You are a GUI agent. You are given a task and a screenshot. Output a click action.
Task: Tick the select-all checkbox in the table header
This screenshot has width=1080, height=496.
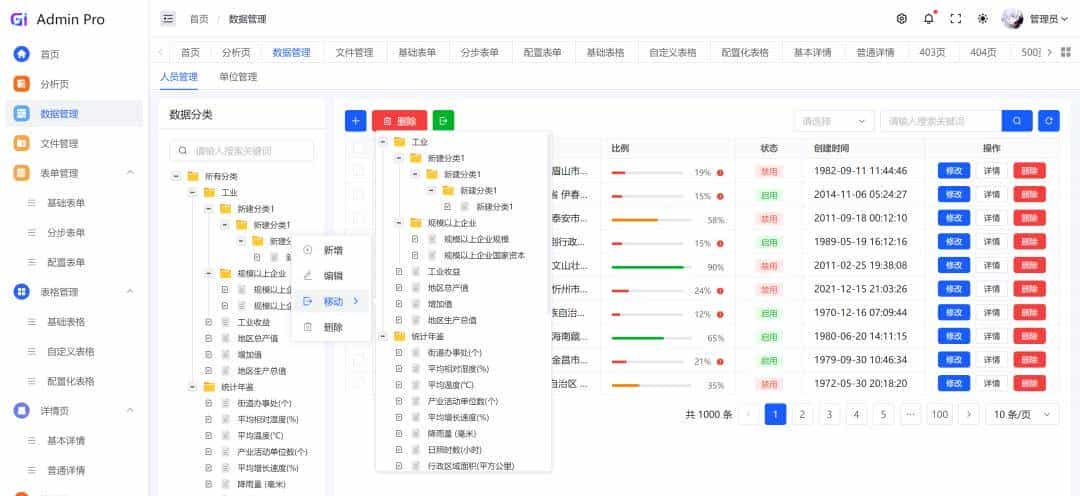(x=358, y=147)
